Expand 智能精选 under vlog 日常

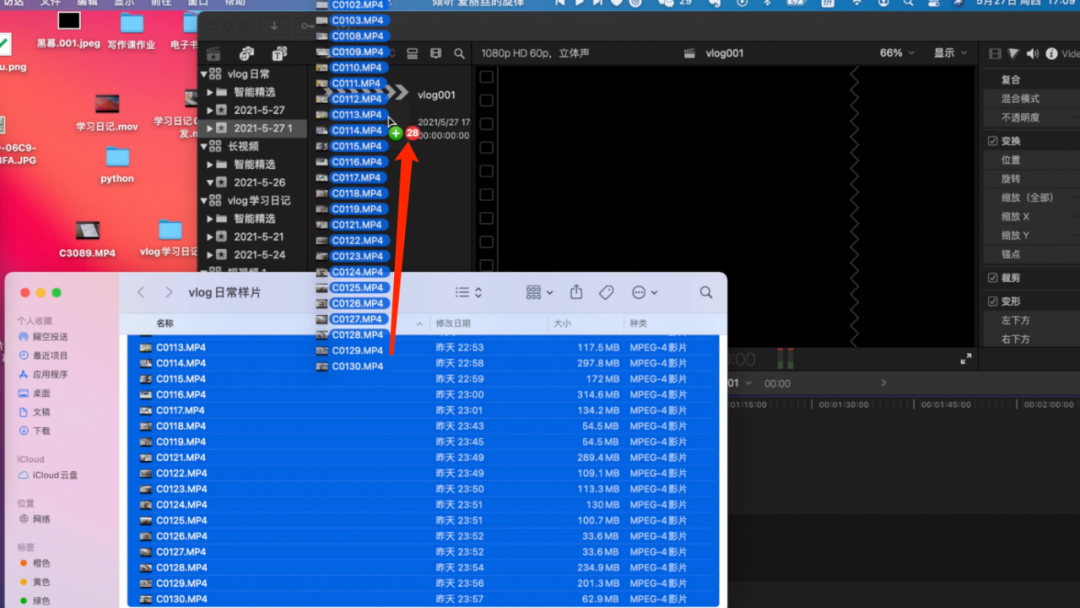210,92
